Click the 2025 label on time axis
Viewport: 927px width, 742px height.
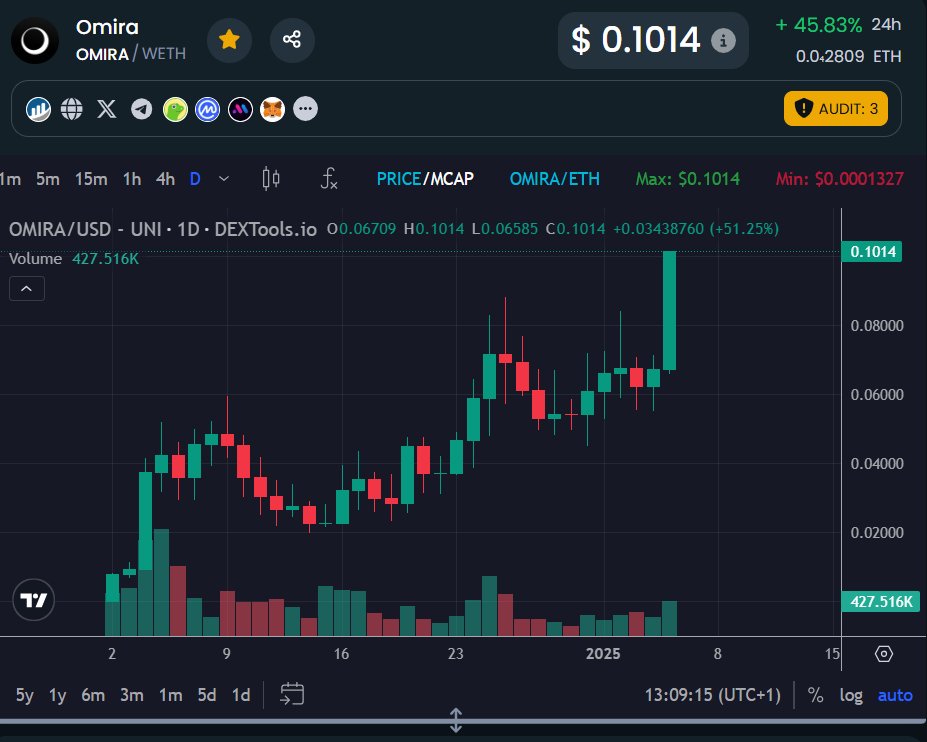click(603, 654)
